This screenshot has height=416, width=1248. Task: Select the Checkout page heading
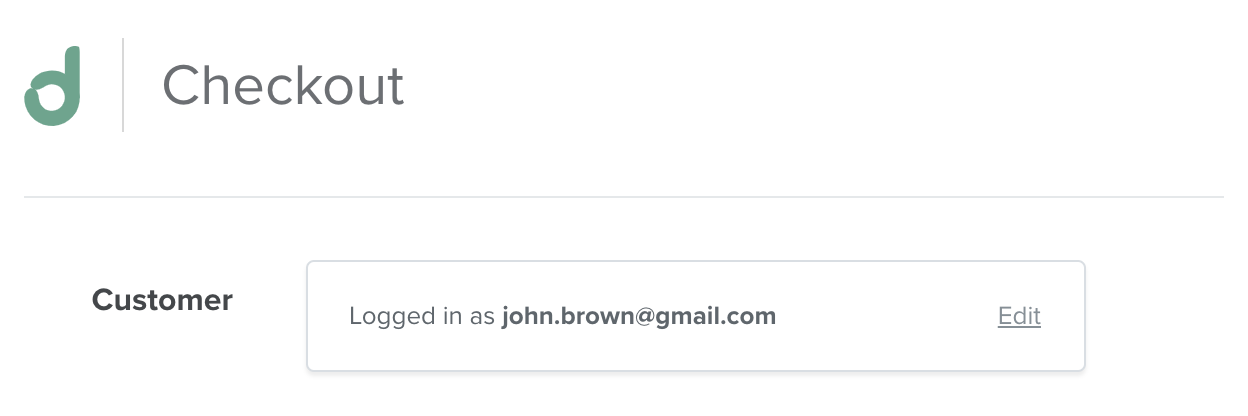[283, 86]
